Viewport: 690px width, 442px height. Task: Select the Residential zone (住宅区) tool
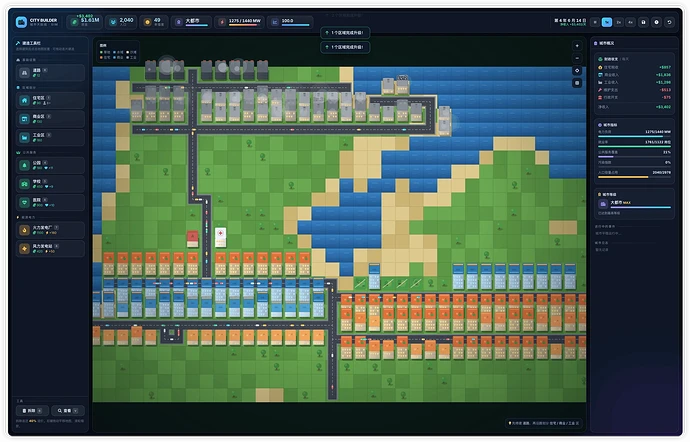[51, 100]
